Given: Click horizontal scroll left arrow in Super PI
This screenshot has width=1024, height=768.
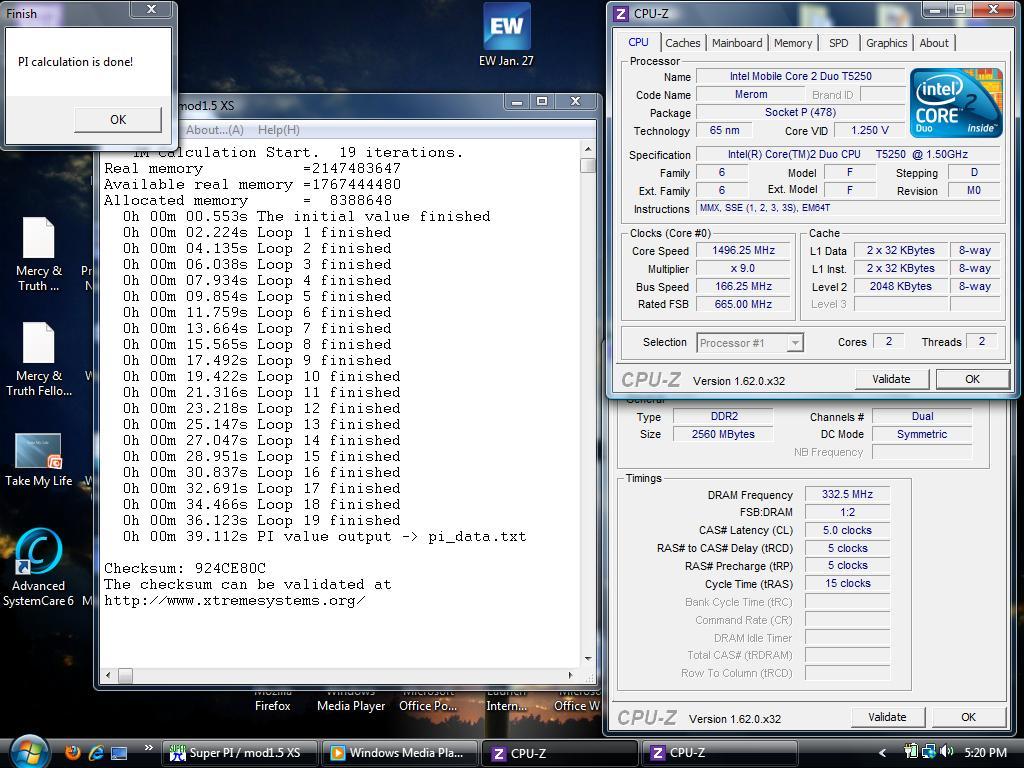Looking at the screenshot, I should (108, 675).
